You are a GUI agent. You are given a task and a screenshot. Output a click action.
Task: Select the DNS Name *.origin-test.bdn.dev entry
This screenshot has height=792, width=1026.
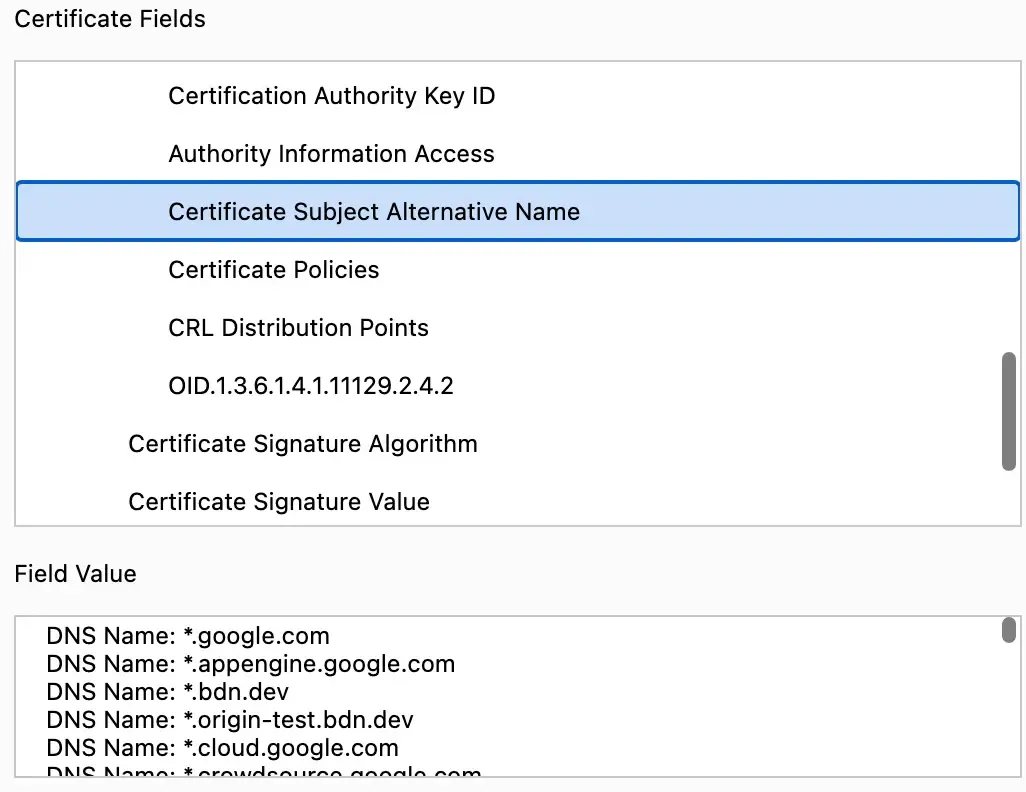[230, 719]
